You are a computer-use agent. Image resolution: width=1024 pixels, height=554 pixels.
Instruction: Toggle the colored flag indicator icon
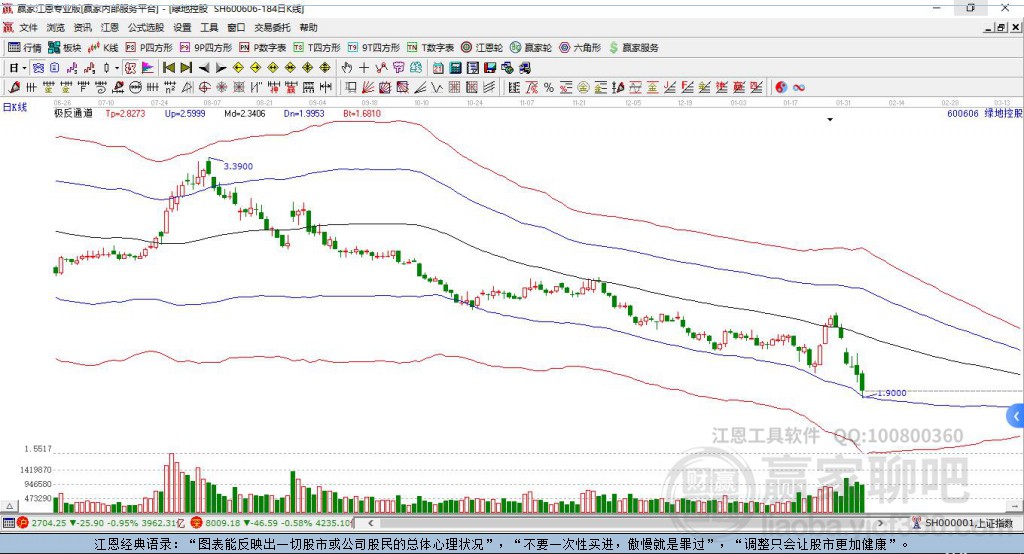click(148, 68)
